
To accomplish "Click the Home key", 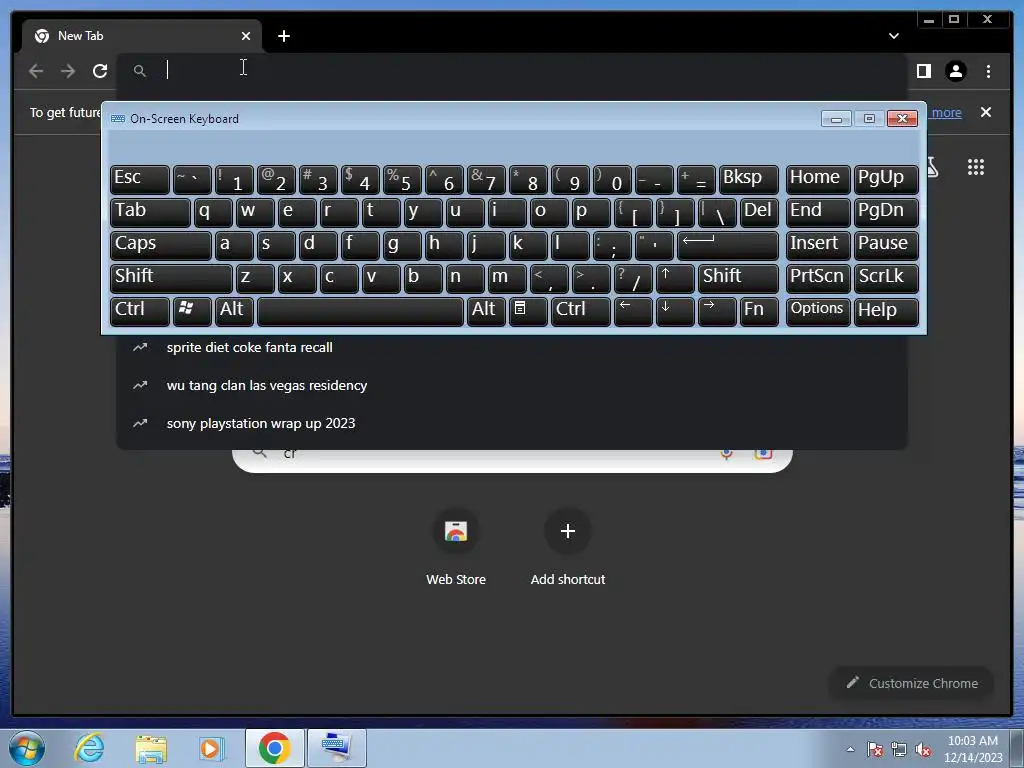I will pyautogui.click(x=818, y=180).
